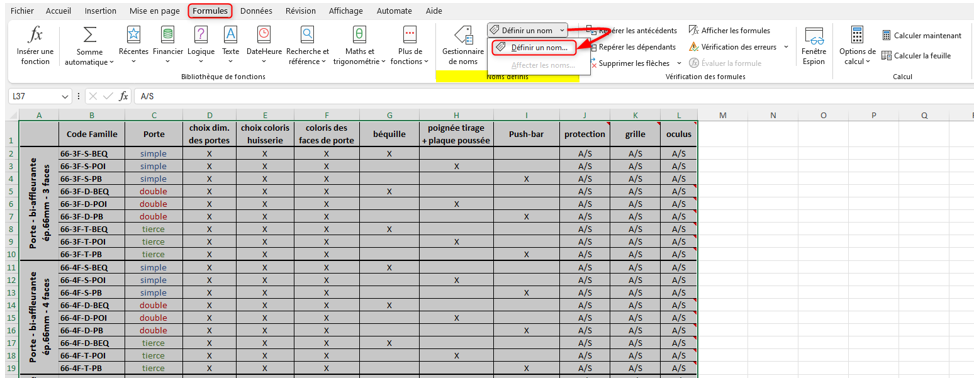The image size is (978, 382).
Task: Open the Financier functions icon
Action: 167,34
